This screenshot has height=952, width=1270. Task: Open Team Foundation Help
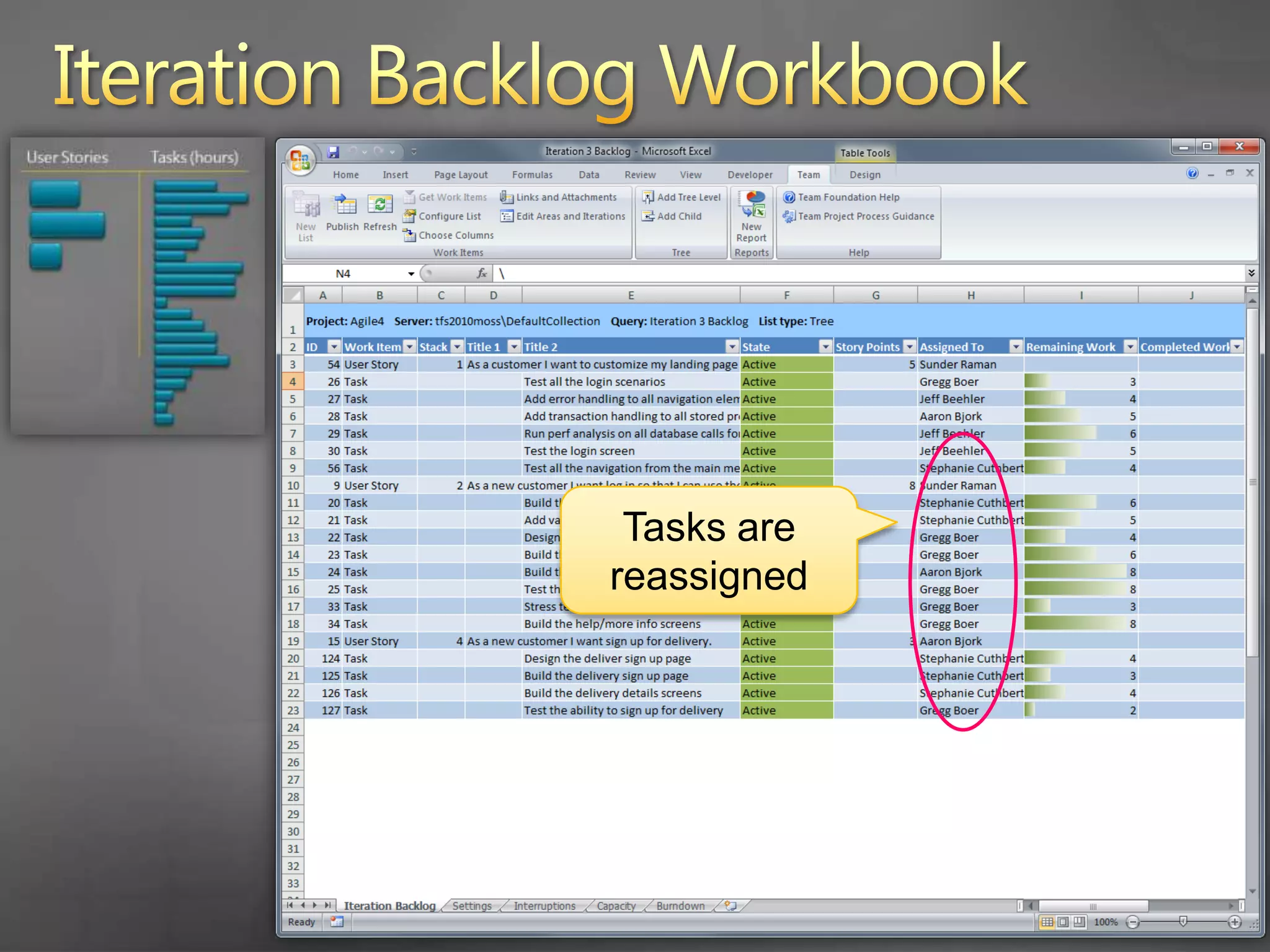coord(841,197)
